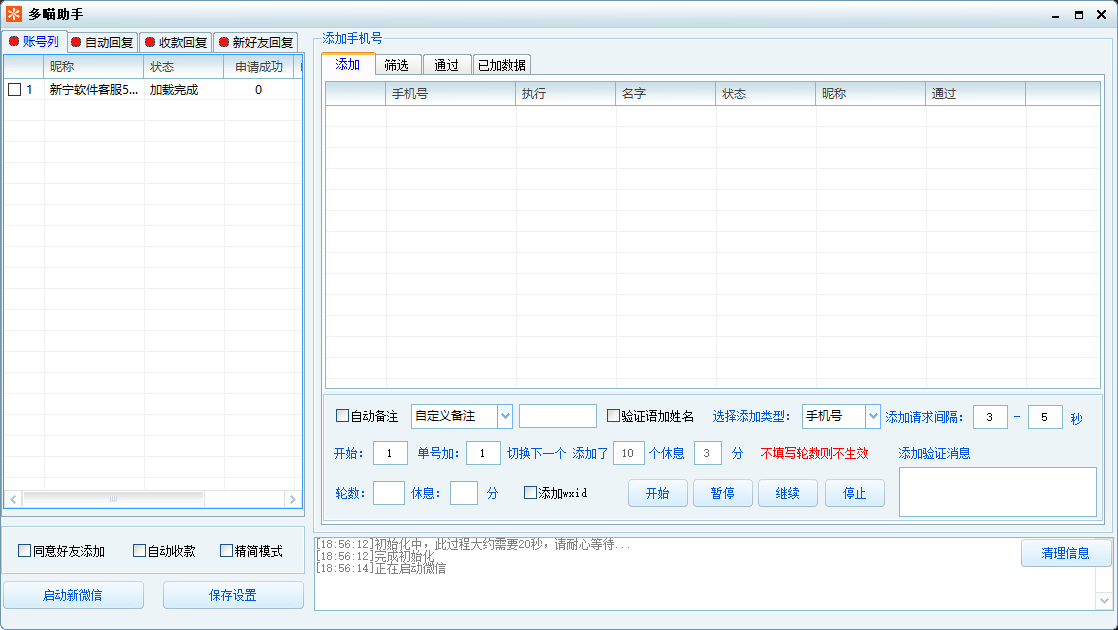Toggle the 同意好友添加 checkbox
Viewport: 1118px width, 630px height.
(x=25, y=551)
